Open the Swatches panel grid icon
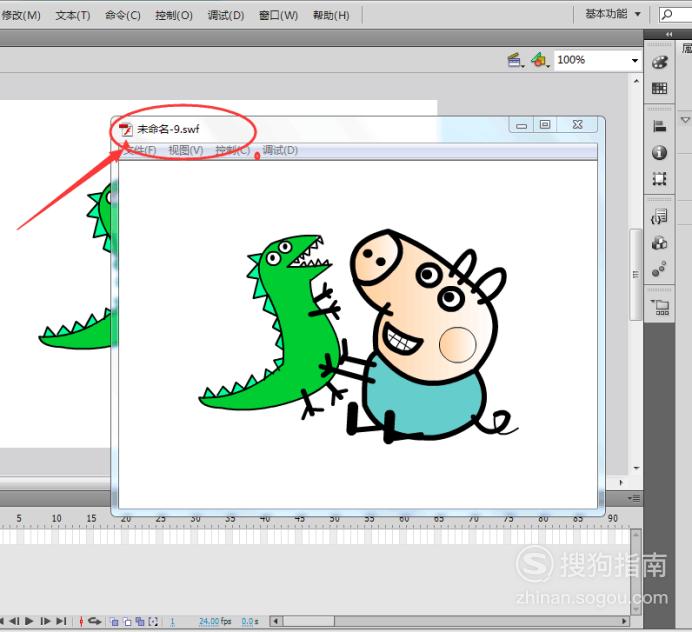Screen dimensions: 692x632 659,88
